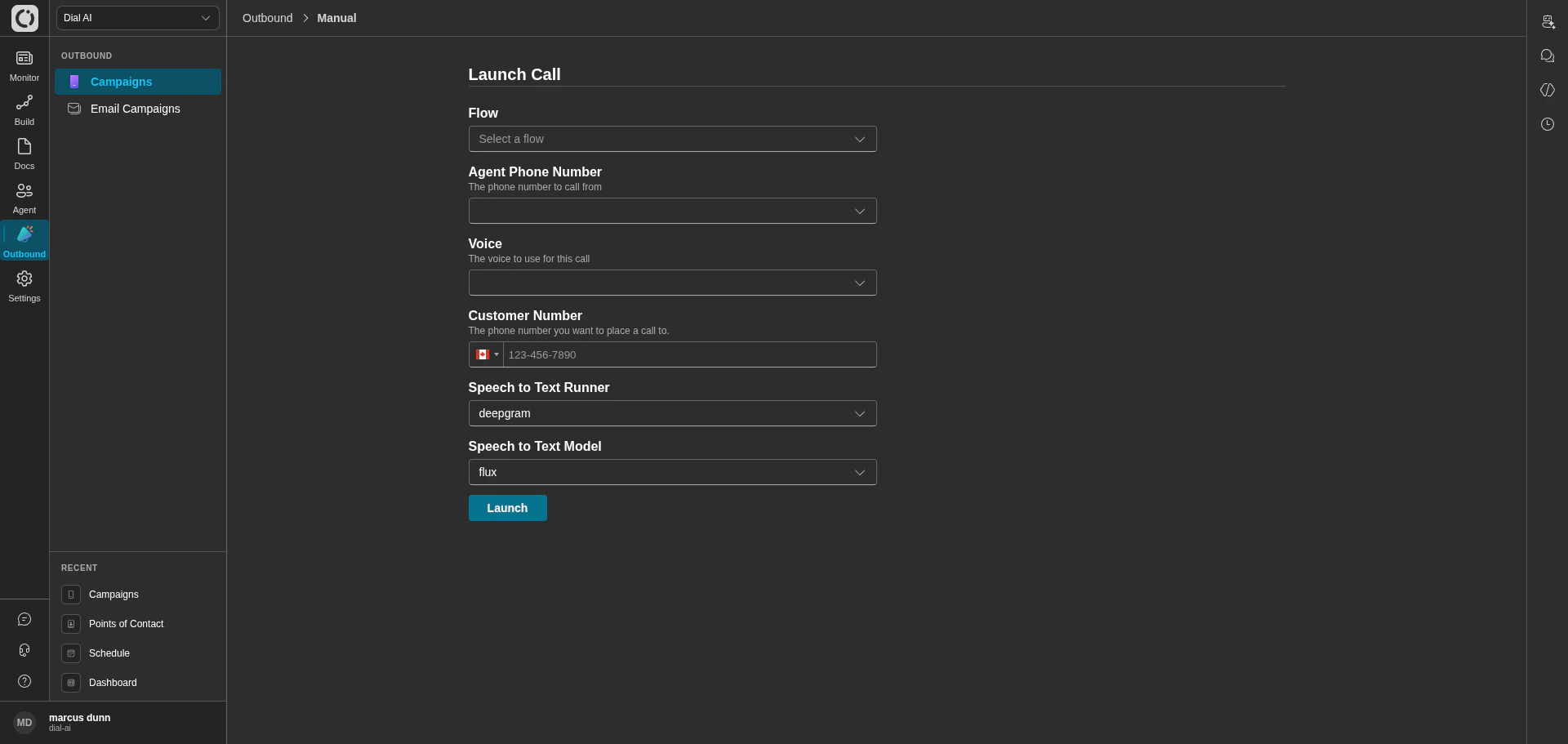Open the Build section icon
This screenshot has width=1568, height=744.
click(x=24, y=102)
